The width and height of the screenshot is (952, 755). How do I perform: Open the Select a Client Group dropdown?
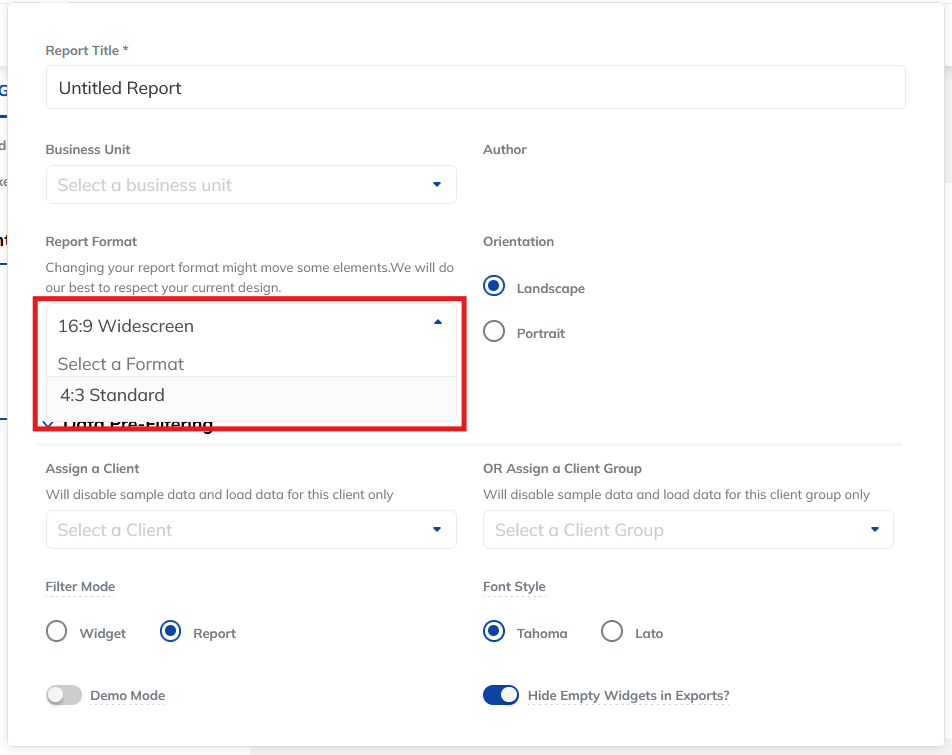click(688, 530)
